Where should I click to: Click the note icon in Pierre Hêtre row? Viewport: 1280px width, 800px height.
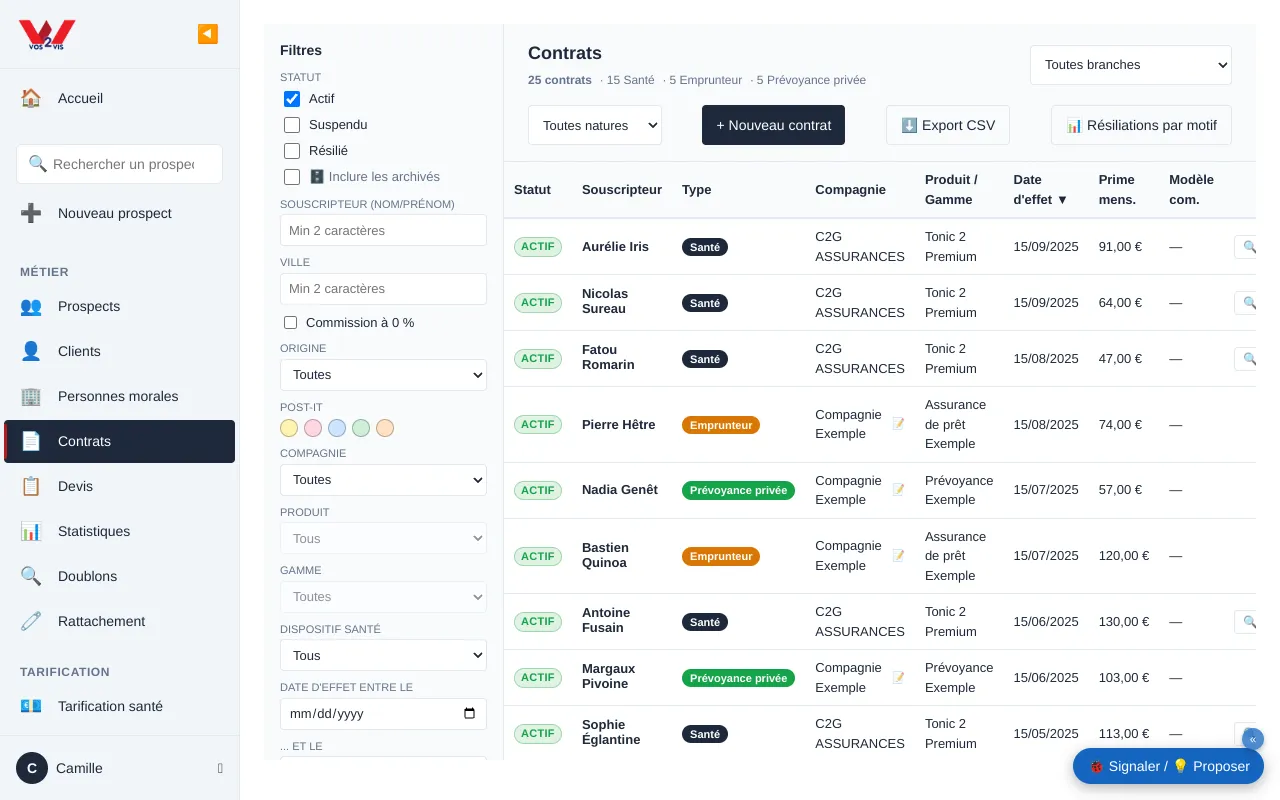click(x=898, y=424)
